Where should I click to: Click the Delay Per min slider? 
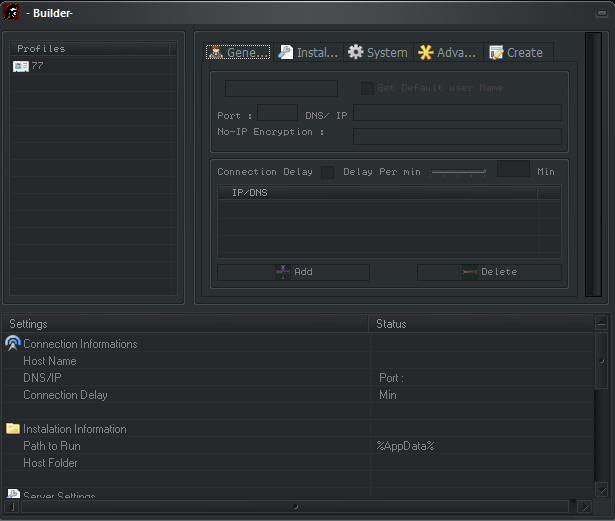(457, 172)
